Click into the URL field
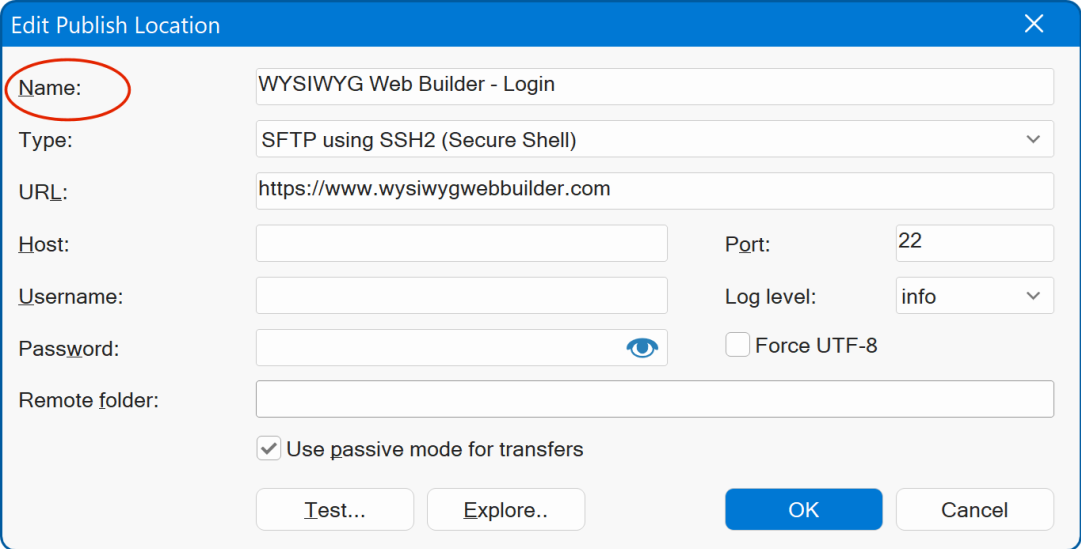This screenshot has width=1082, height=552. [654, 191]
